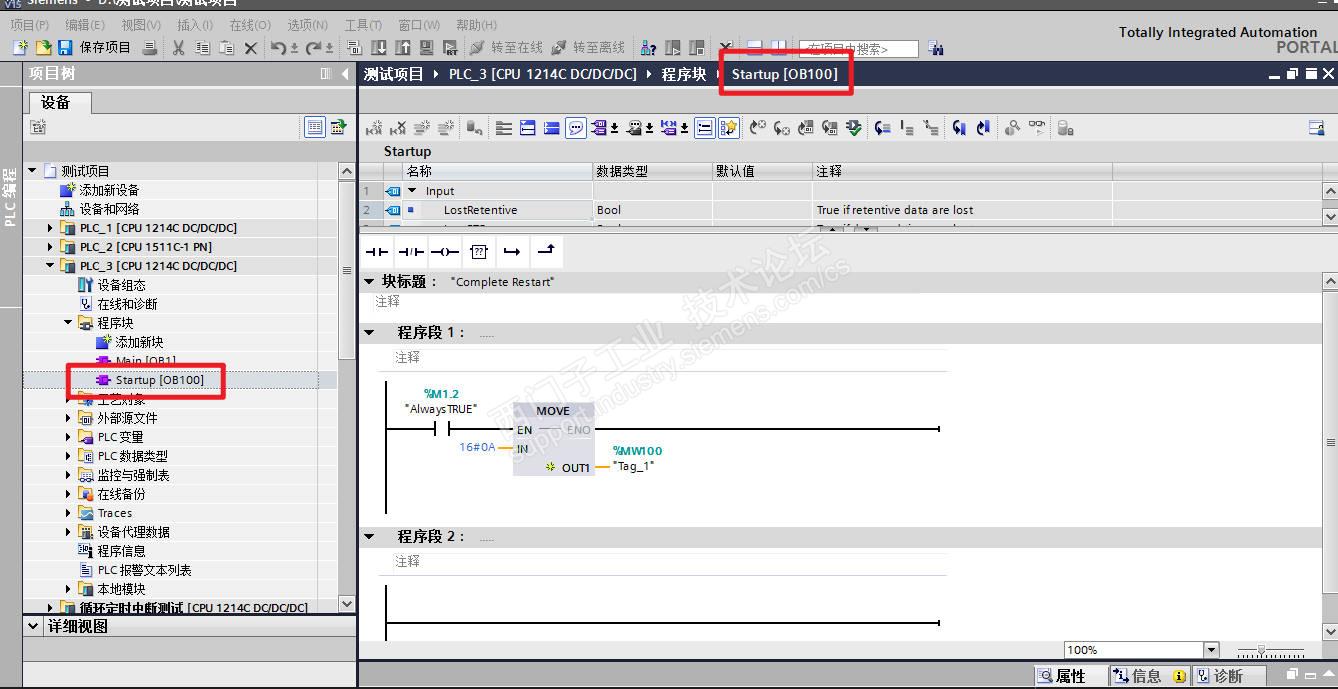Screen dimensions: 1338x689
Task: Insert a normally closed contact
Action: tap(410, 251)
